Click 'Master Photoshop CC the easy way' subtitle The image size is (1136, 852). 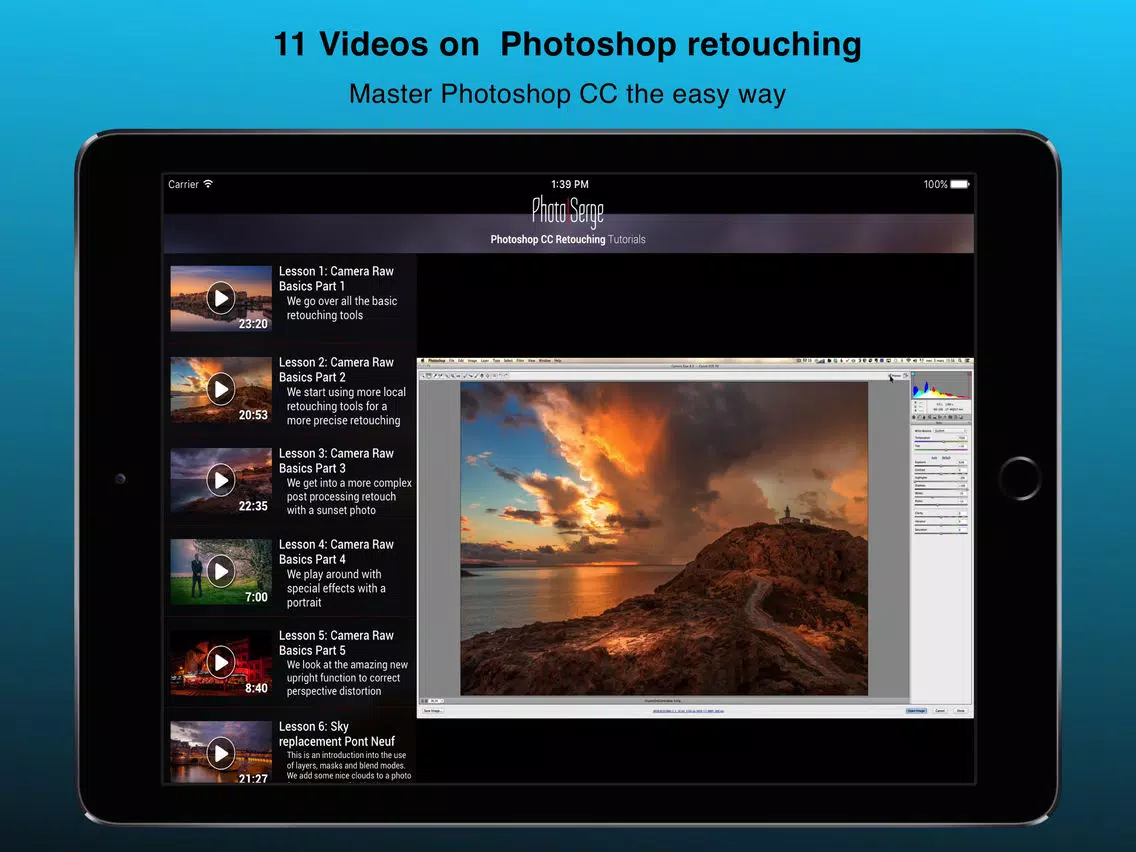(567, 94)
